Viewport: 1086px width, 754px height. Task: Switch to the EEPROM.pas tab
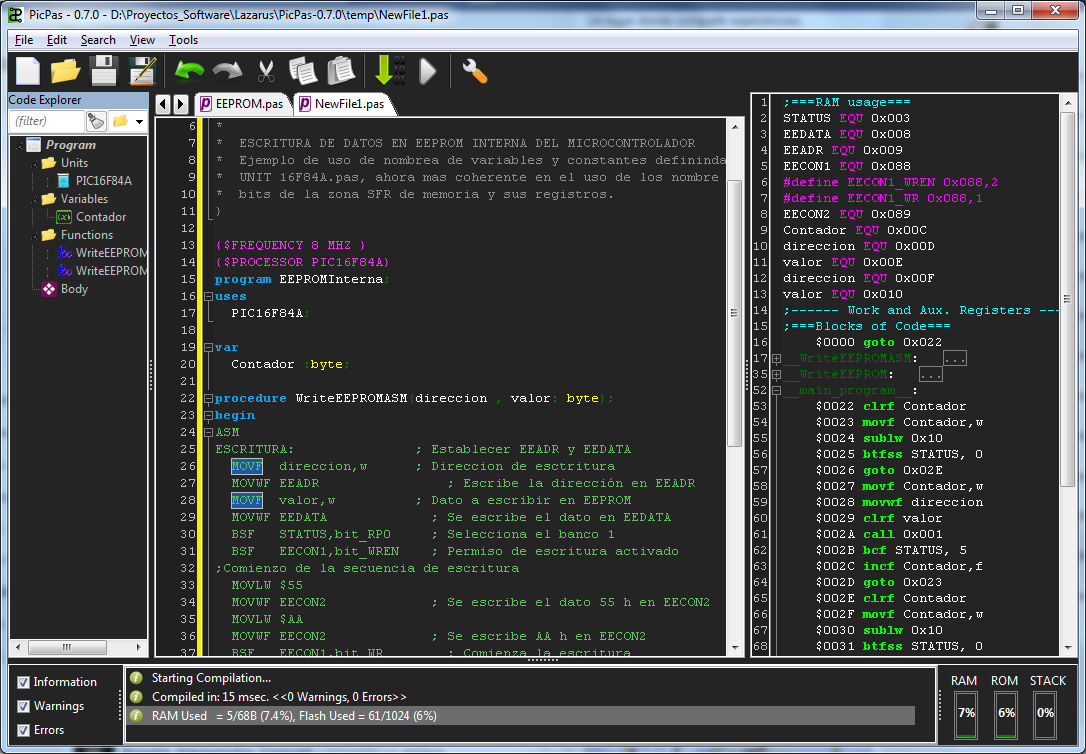(x=242, y=104)
